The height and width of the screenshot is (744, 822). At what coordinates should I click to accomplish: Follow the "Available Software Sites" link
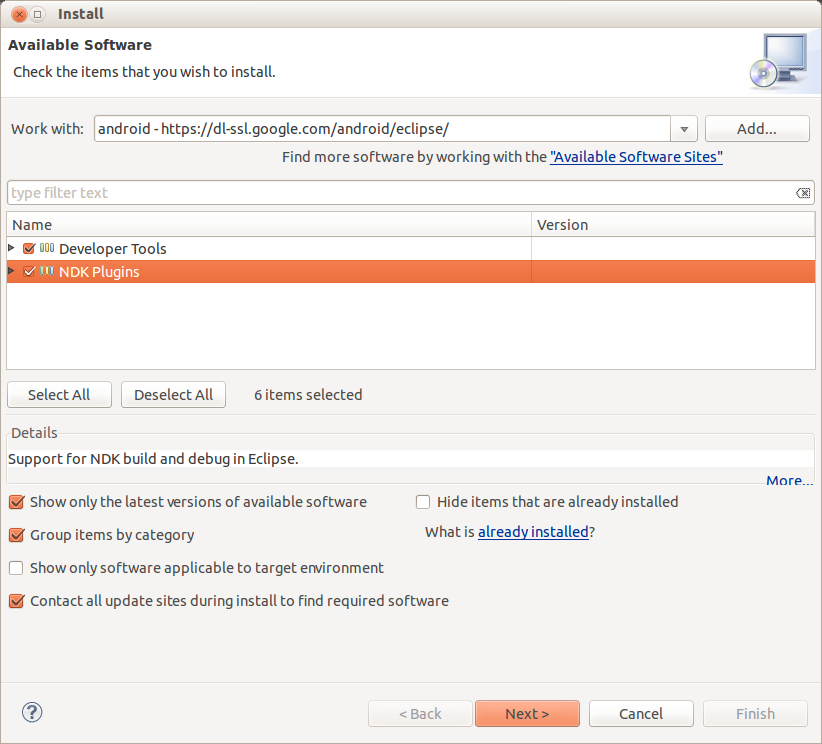click(636, 156)
